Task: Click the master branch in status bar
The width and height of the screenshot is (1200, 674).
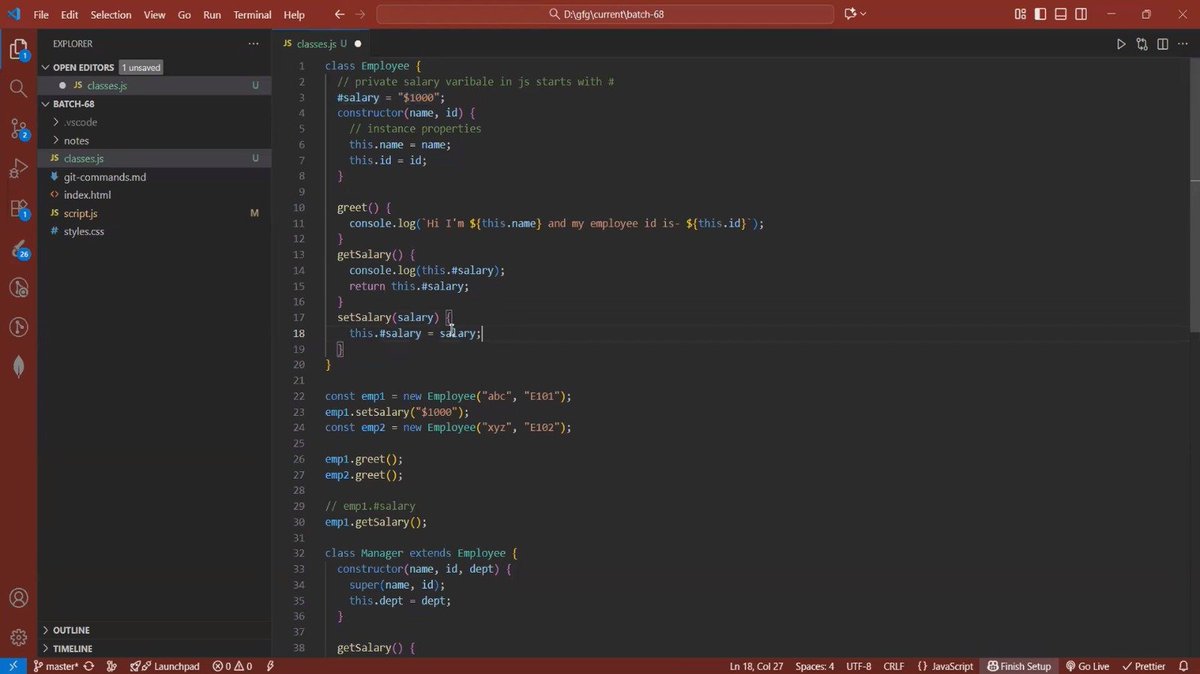Action: click(x=56, y=666)
